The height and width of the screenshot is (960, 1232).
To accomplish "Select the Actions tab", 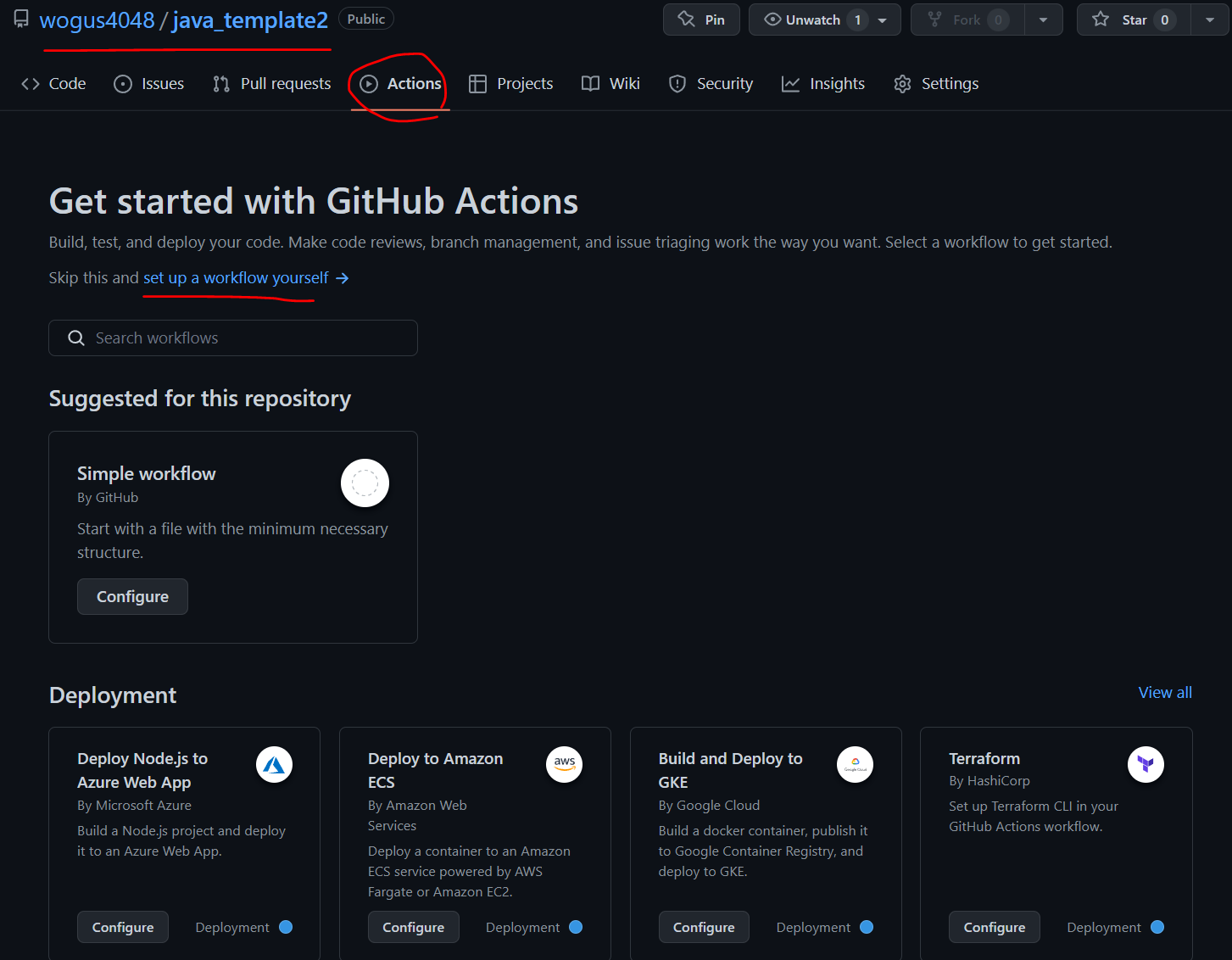I will [400, 84].
